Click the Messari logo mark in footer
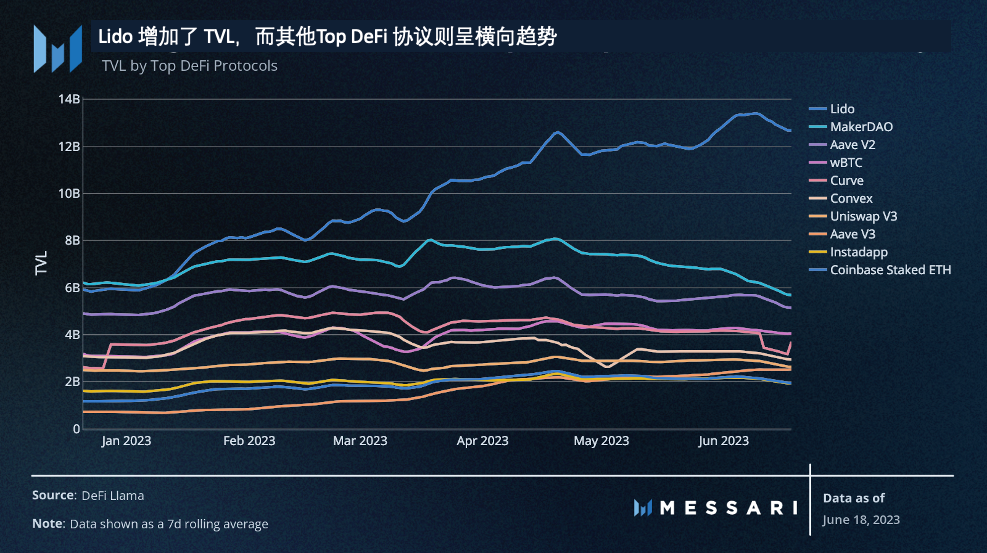Screen dimensions: 987x553 click(x=643, y=508)
